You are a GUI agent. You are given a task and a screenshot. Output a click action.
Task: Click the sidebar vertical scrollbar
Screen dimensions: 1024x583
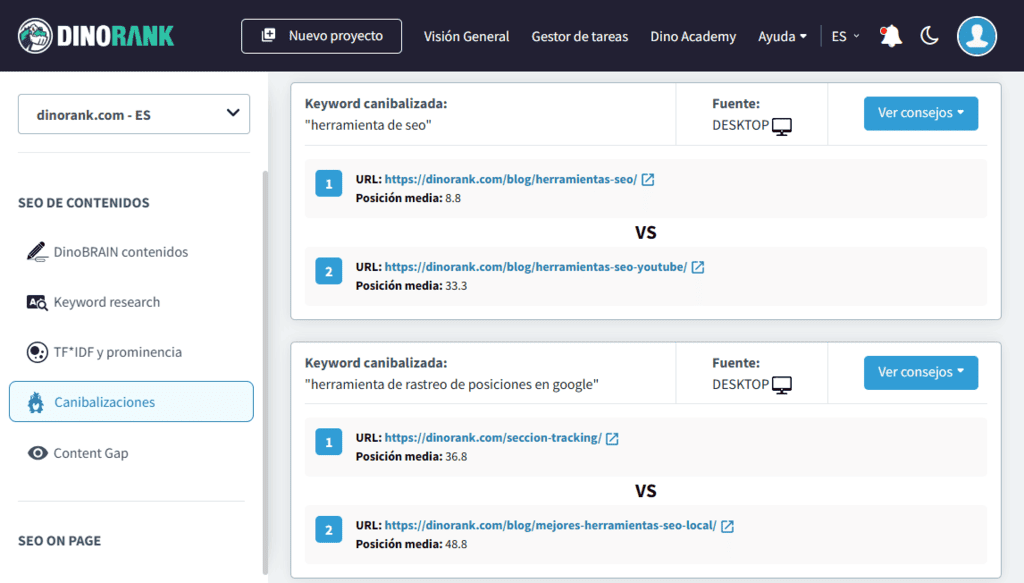point(265,372)
